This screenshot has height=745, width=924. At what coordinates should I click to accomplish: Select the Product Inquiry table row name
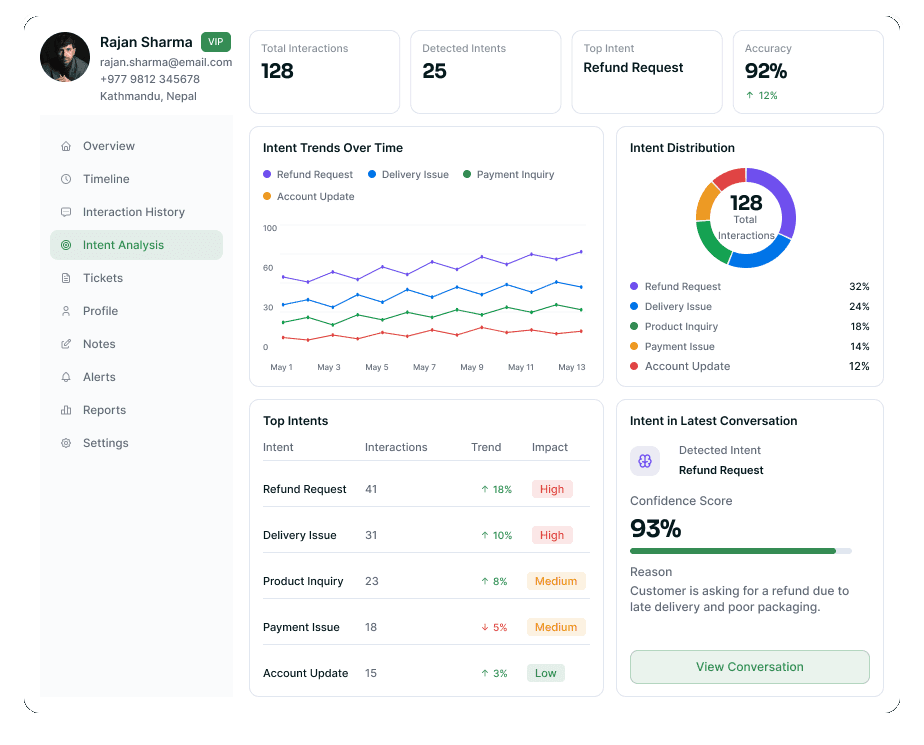(303, 581)
